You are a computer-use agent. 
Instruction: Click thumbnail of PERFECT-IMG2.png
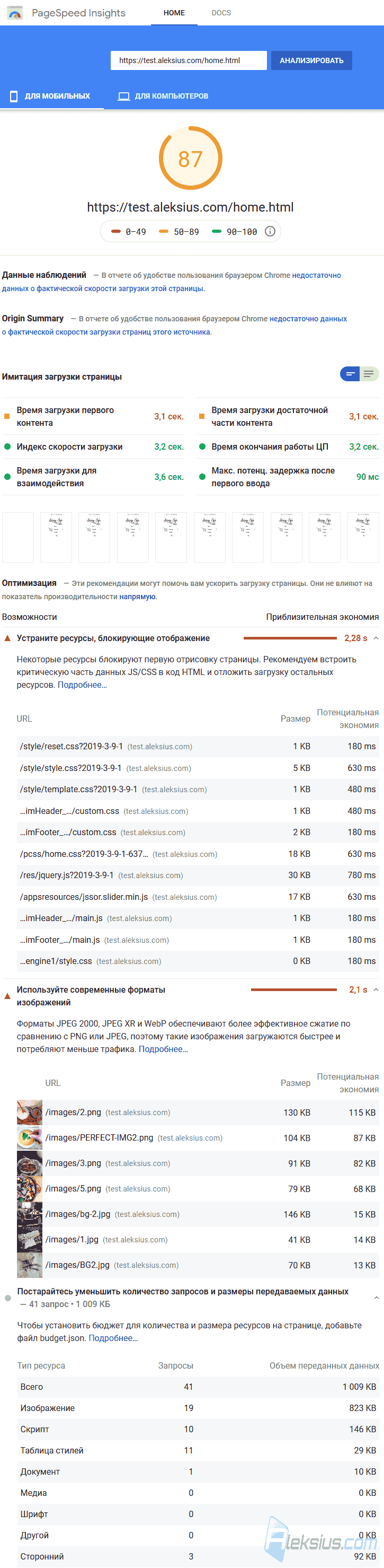30,1137
